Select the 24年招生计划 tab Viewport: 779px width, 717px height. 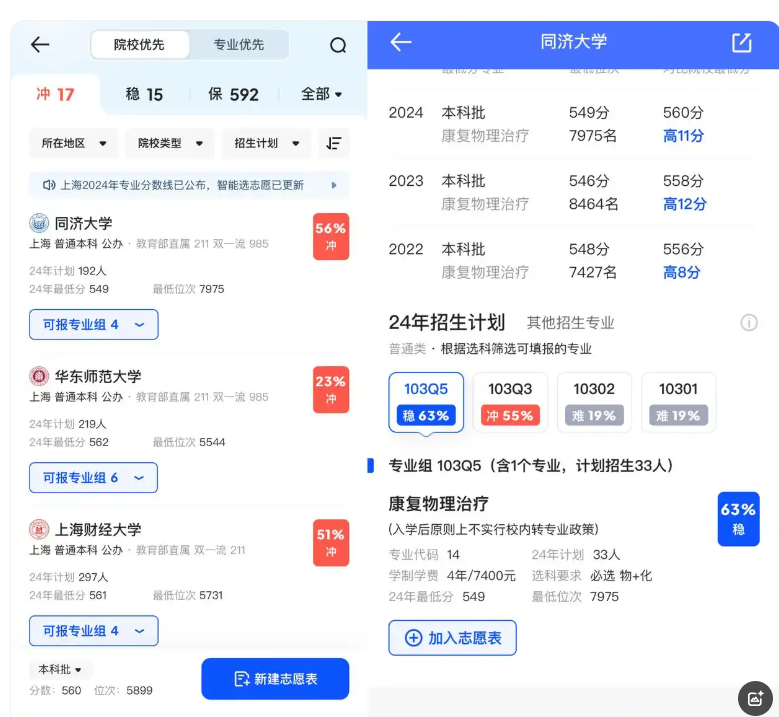pyautogui.click(x=447, y=322)
